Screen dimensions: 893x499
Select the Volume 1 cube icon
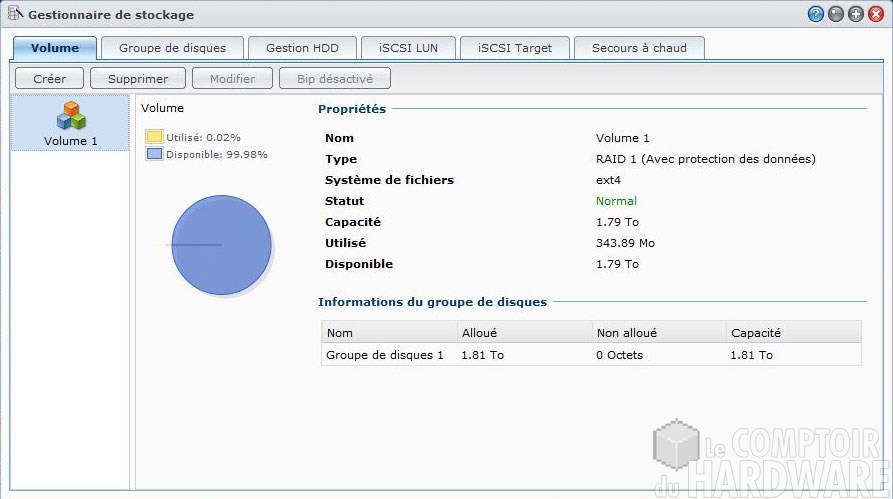click(71, 116)
